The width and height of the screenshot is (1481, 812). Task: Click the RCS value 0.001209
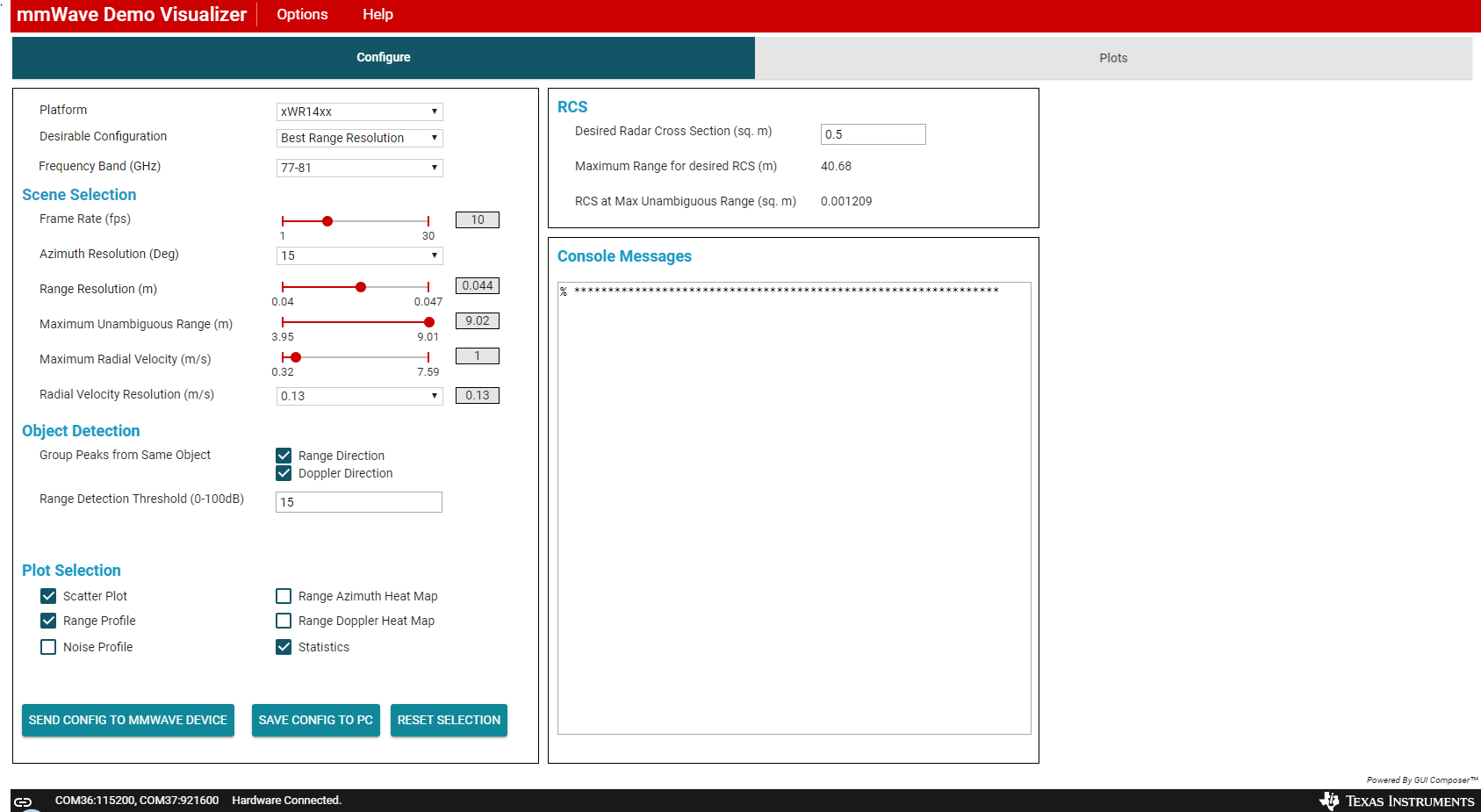tap(846, 201)
